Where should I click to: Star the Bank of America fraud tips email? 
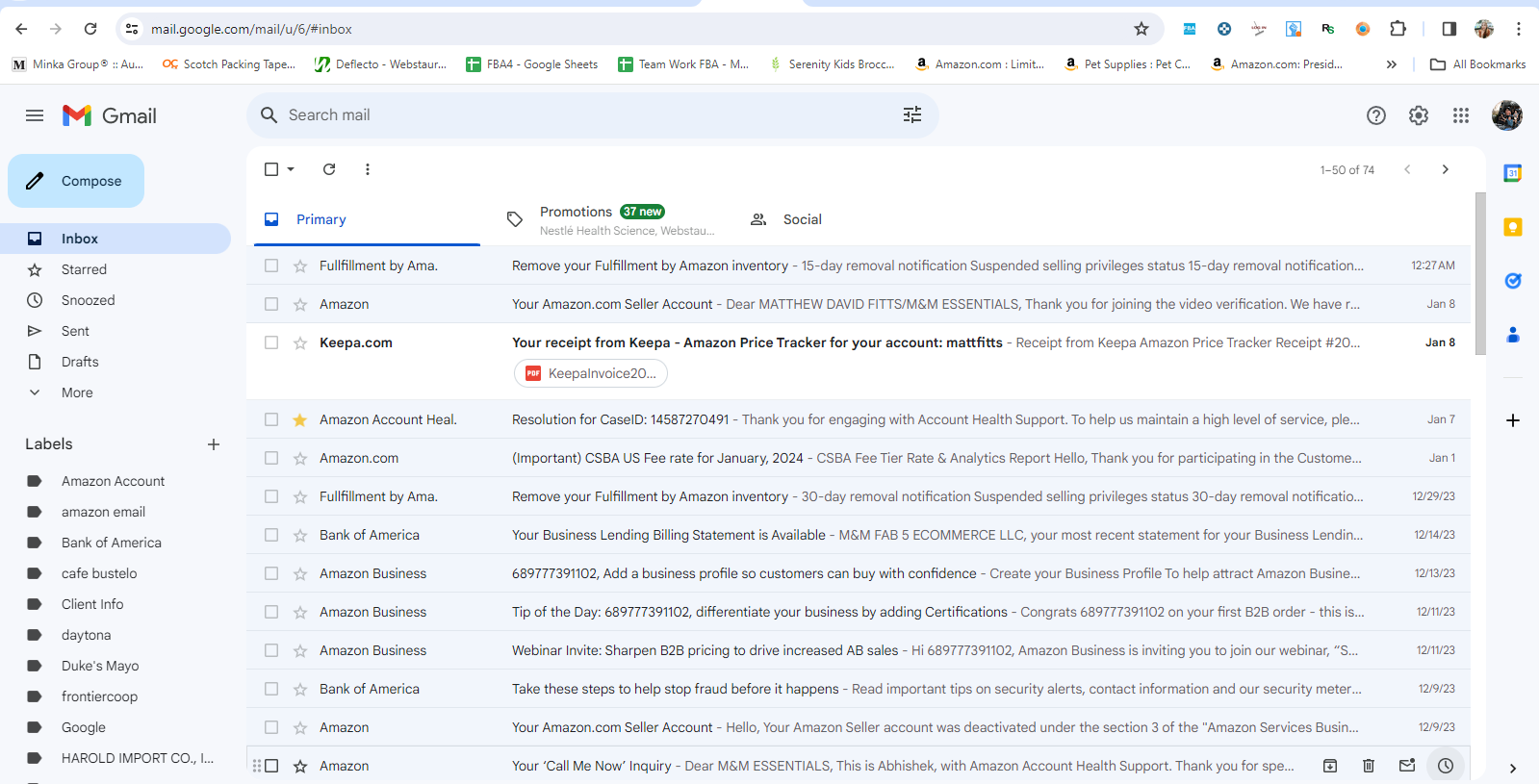(x=300, y=689)
